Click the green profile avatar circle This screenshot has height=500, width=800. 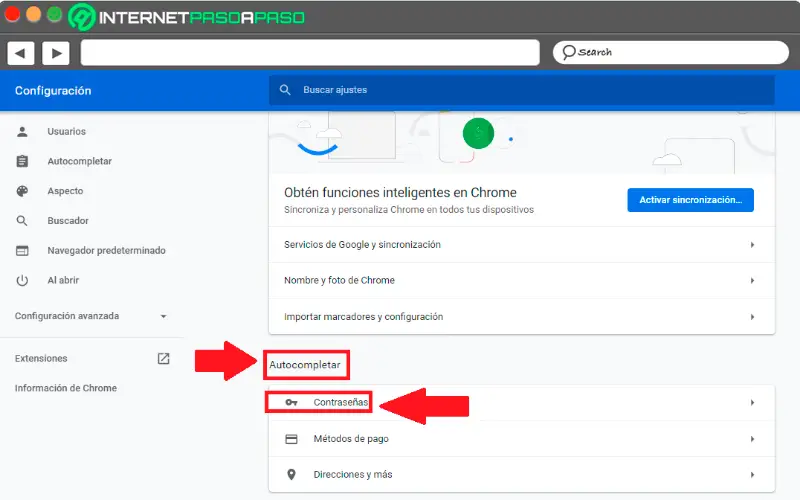tap(478, 133)
